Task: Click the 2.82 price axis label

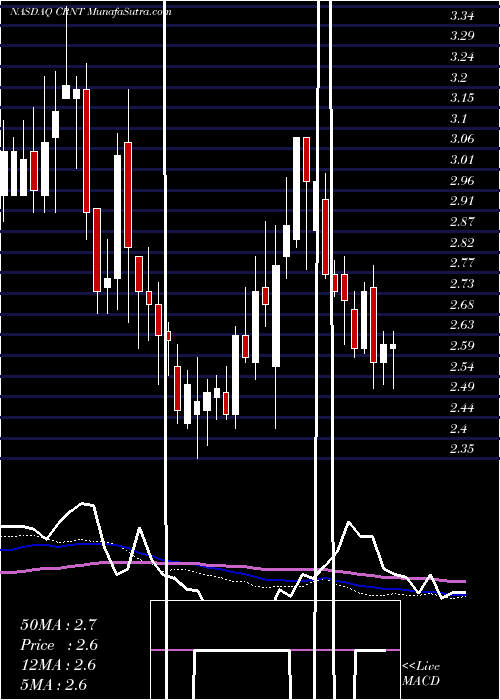Action: (x=462, y=242)
